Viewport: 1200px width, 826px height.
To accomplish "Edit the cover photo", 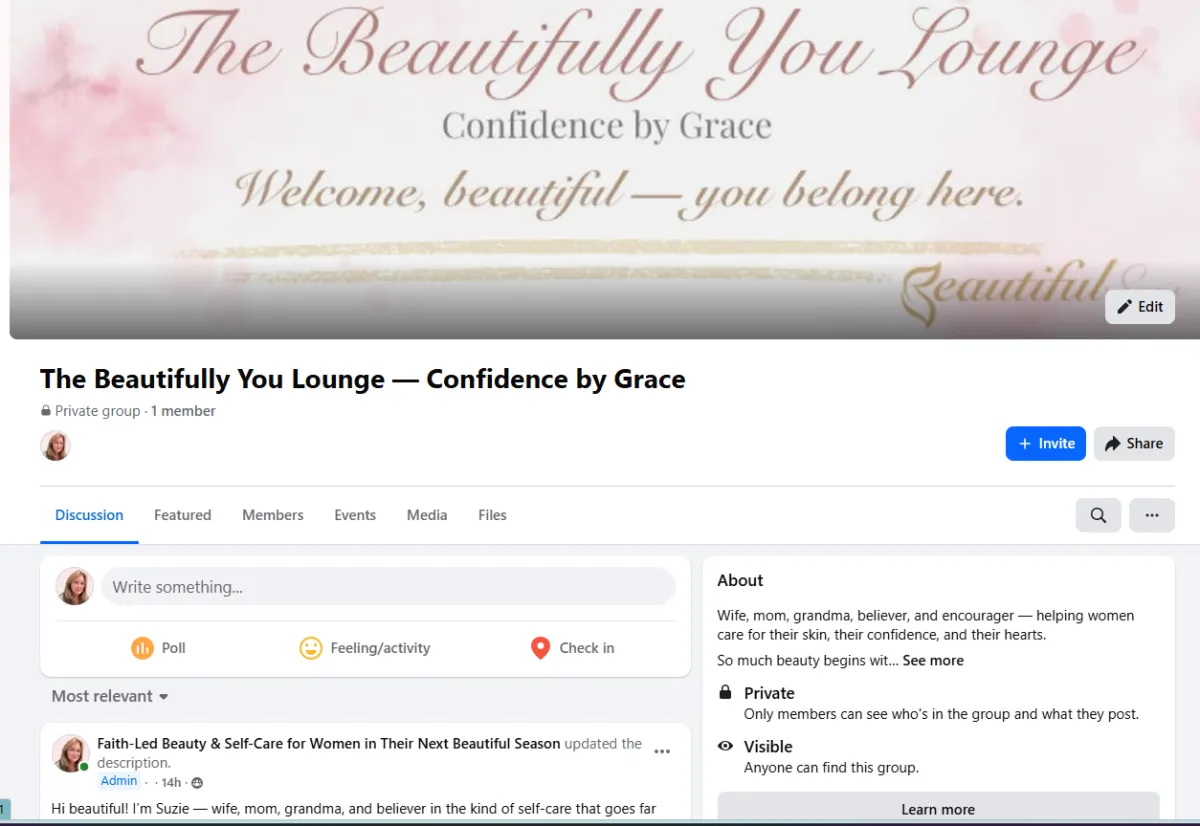I will pyautogui.click(x=1140, y=307).
